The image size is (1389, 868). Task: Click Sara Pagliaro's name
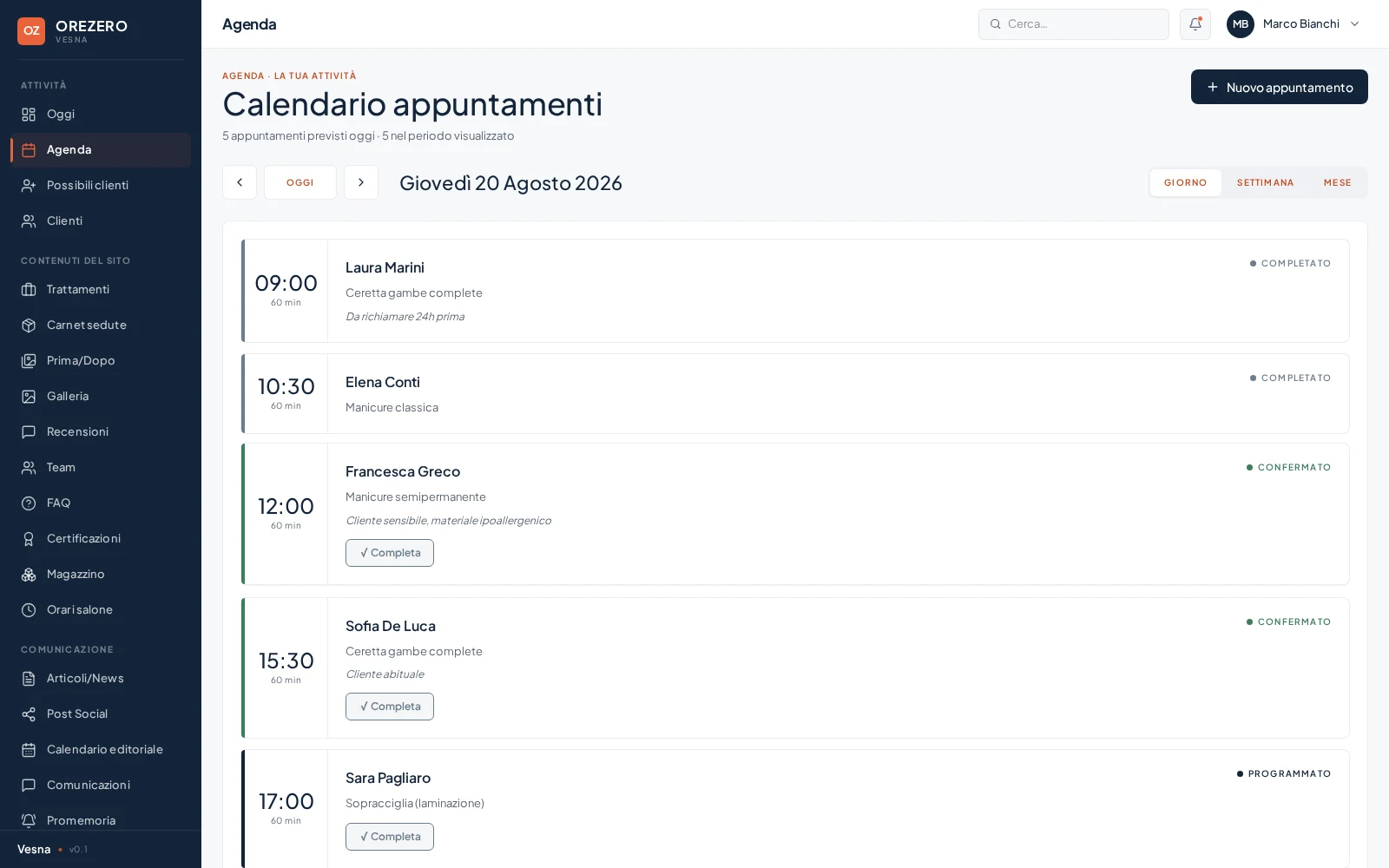[x=388, y=778]
